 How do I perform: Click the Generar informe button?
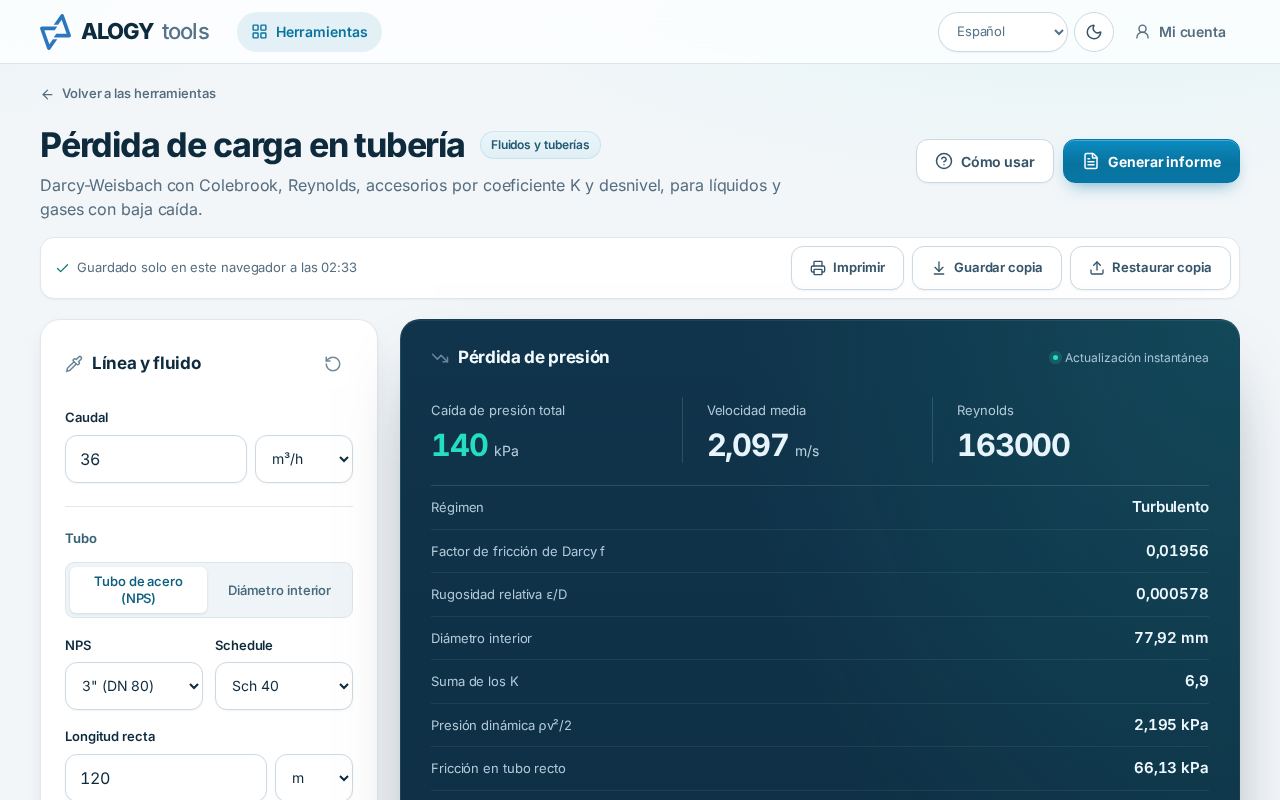pyautogui.click(x=1151, y=161)
